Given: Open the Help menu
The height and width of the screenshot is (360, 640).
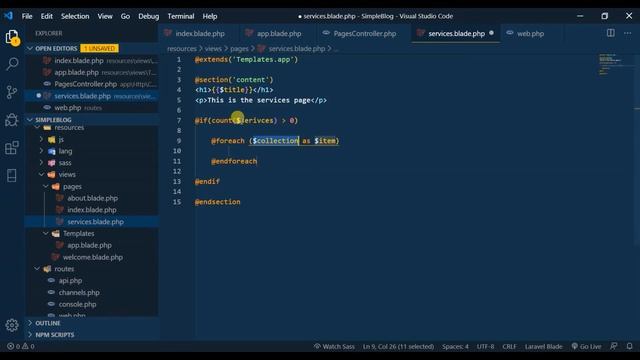Looking at the screenshot, I should 210,16.
